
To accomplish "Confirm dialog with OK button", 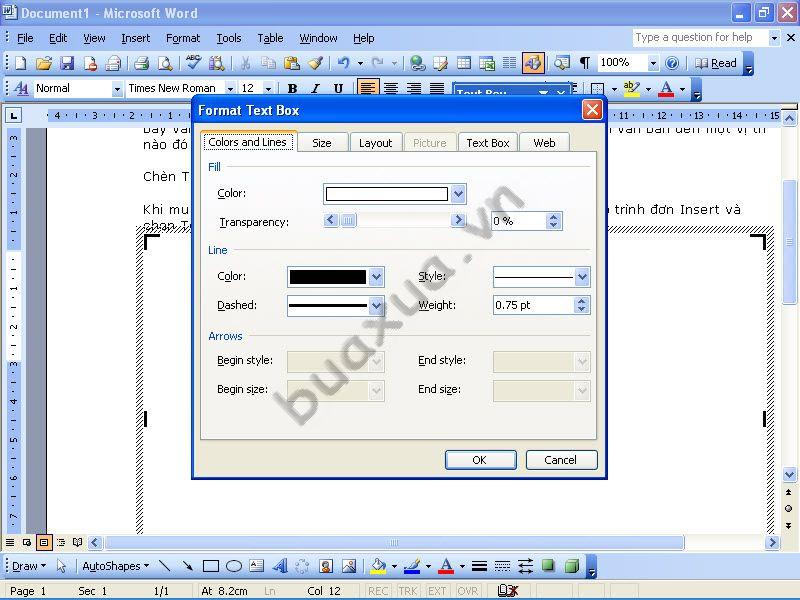I will point(480,460).
